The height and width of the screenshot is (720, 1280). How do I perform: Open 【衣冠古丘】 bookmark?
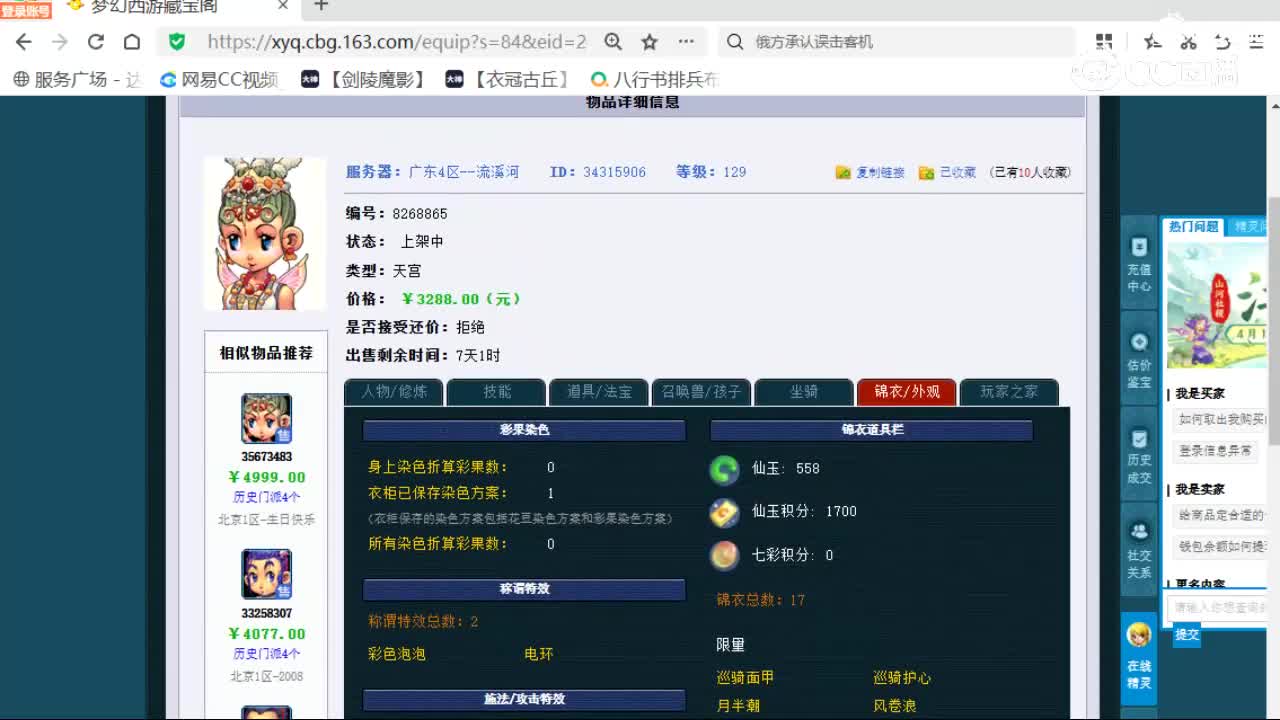click(509, 79)
